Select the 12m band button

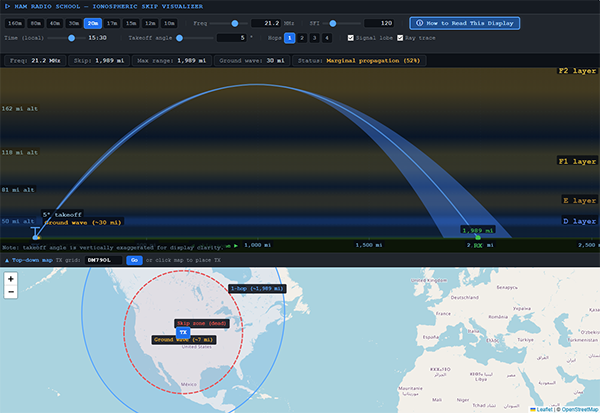pyautogui.click(x=150, y=23)
